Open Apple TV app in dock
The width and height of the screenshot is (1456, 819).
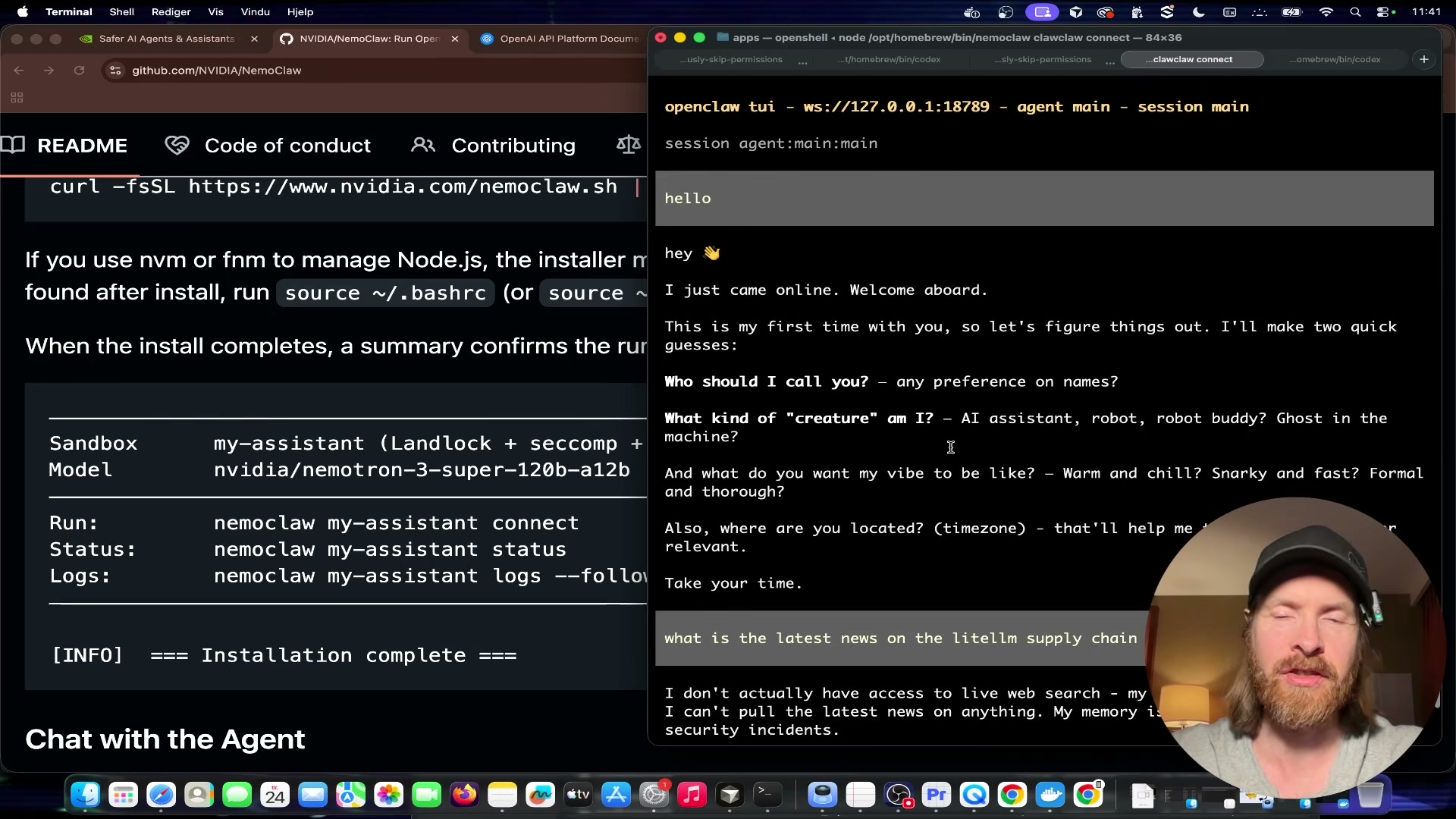pyautogui.click(x=578, y=795)
